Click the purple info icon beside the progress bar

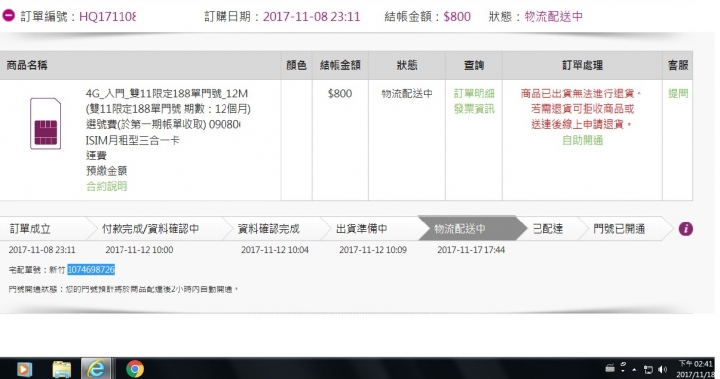pos(686,229)
